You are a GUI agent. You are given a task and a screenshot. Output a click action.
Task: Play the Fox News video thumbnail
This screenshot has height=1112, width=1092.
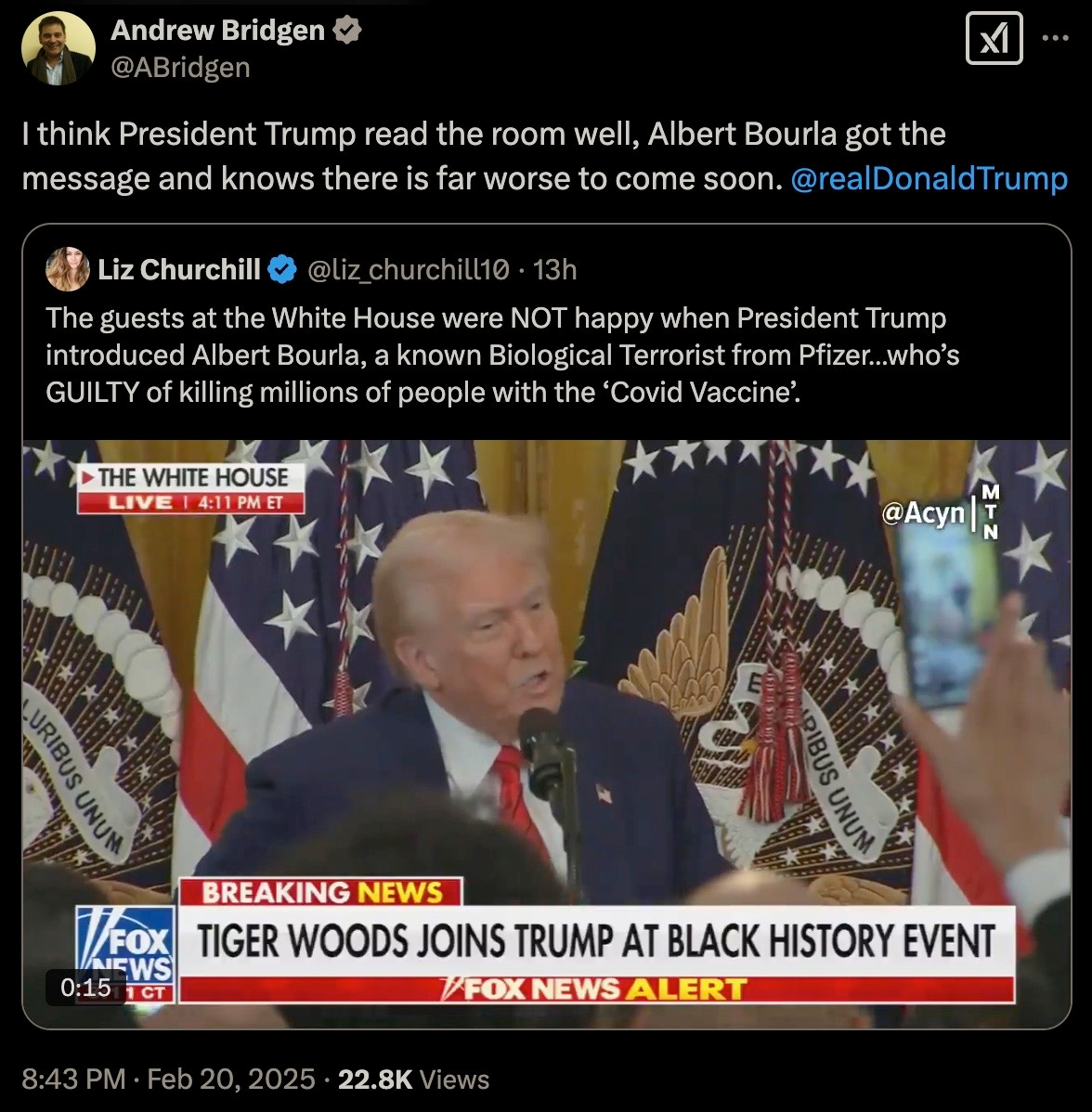point(546,734)
